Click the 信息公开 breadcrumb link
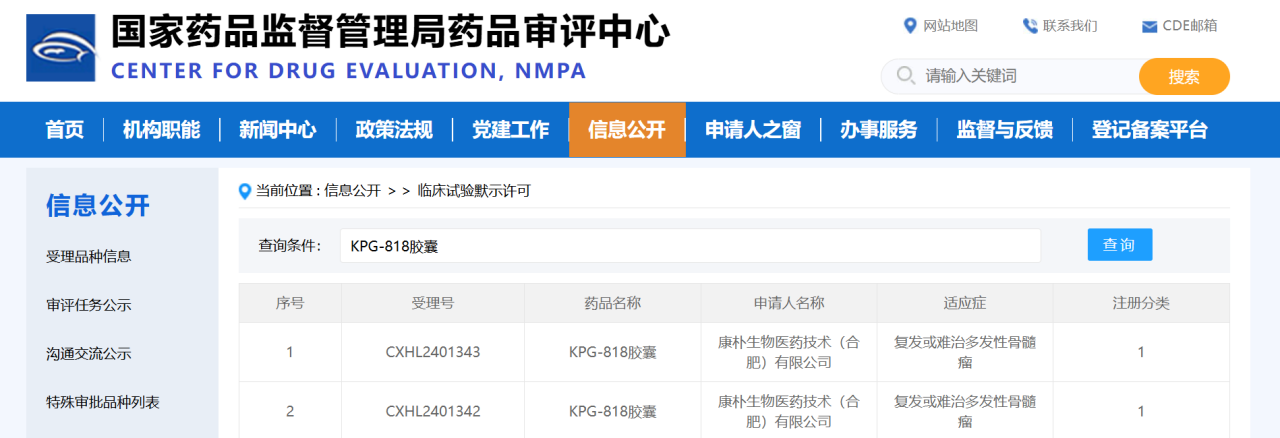The width and height of the screenshot is (1280, 438). pos(352,191)
